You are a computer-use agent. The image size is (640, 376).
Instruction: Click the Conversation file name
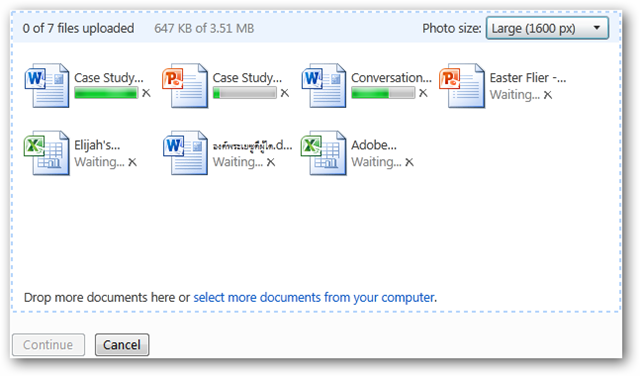tap(391, 78)
